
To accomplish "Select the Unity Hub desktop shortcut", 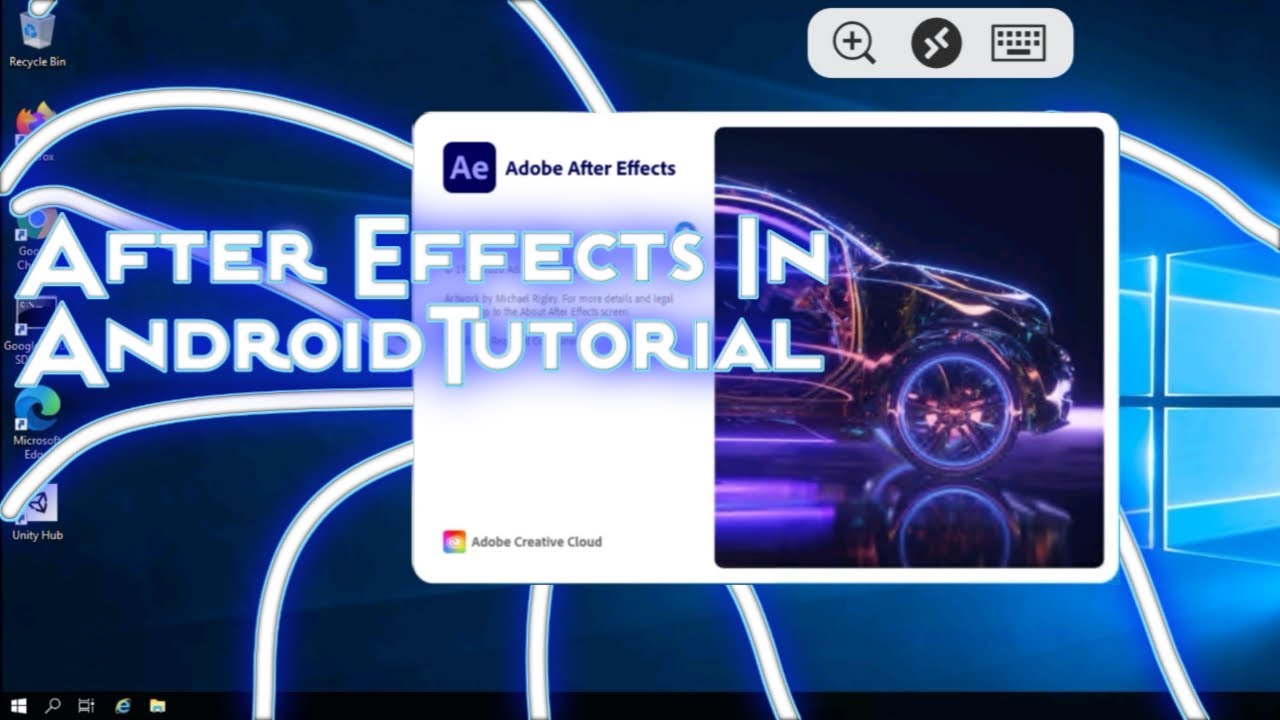I will (x=37, y=504).
